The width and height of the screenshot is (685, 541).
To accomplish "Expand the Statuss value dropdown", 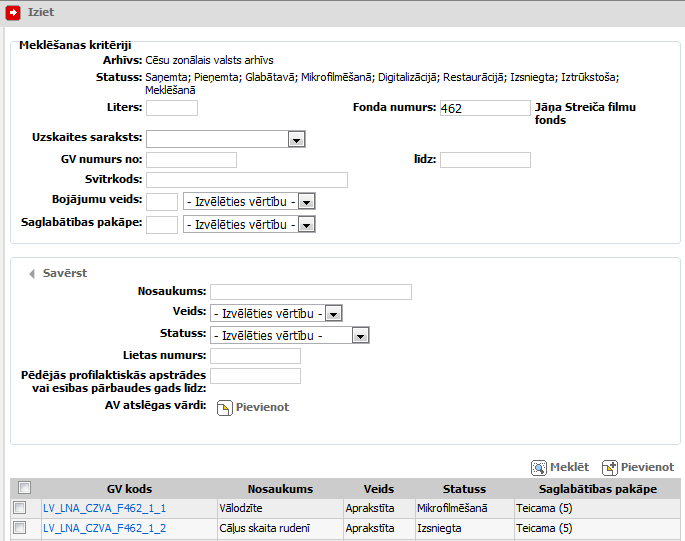I will (361, 335).
